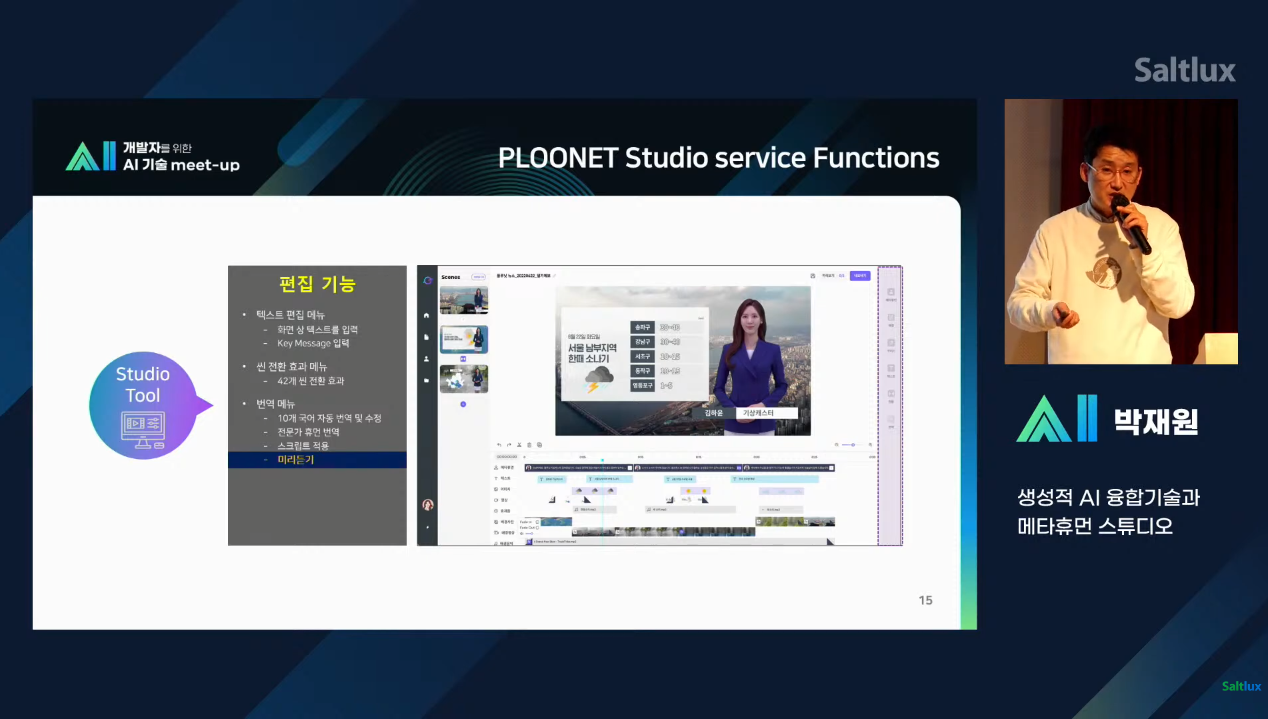Select the 서울 남부지역 한때 소나기 headline
The width and height of the screenshot is (1268, 719).
pyautogui.click(x=593, y=353)
